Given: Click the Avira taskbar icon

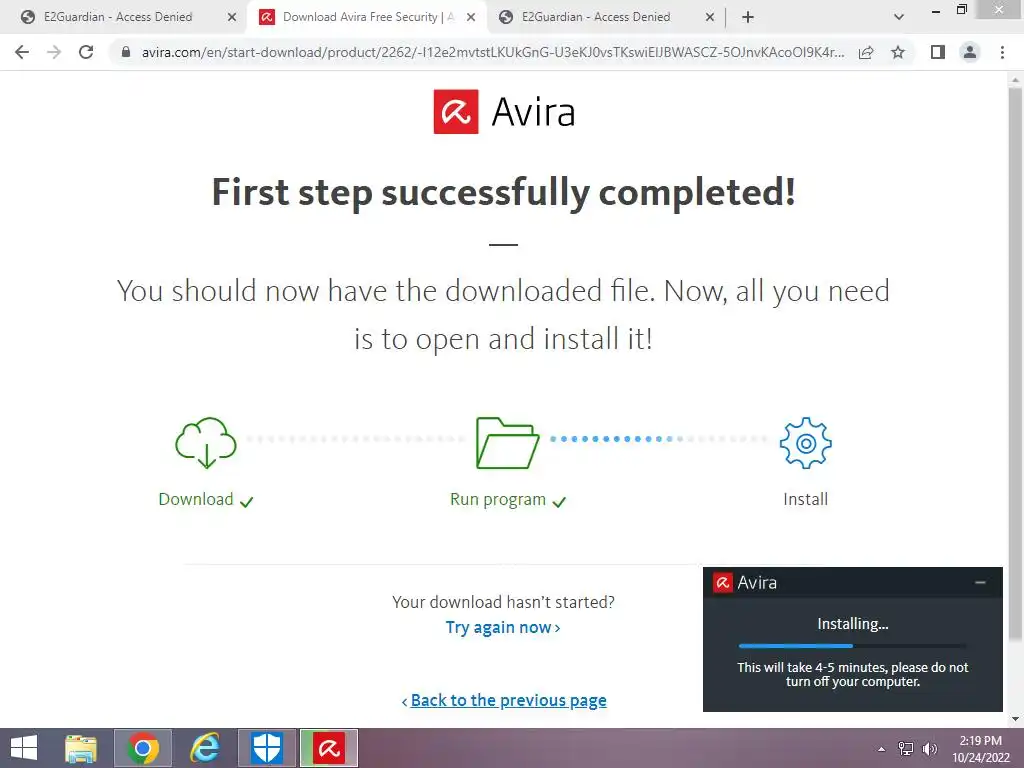Looking at the screenshot, I should [329, 748].
